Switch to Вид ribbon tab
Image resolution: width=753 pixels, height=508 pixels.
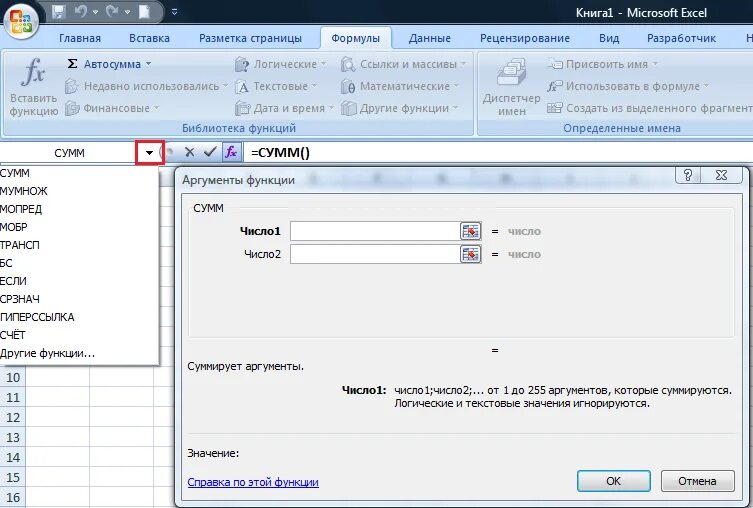pyautogui.click(x=609, y=38)
